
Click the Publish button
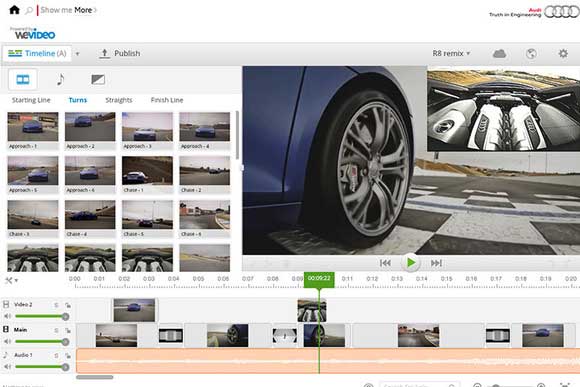[x=120, y=53]
